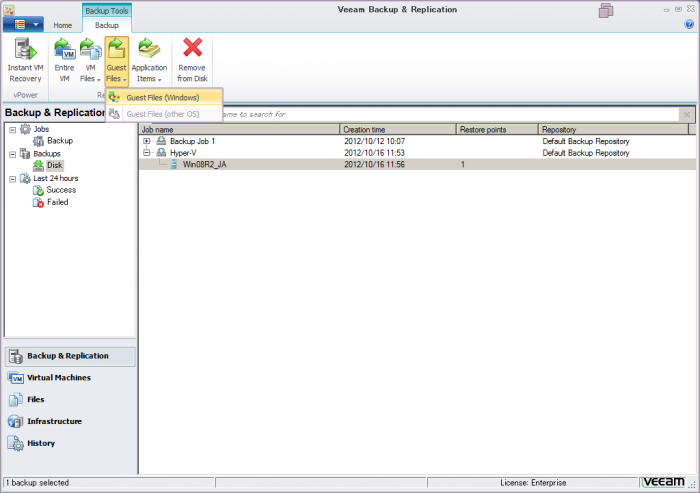Viewport: 700px width, 493px height.
Task: Collapse the Backups tree node
Action: pos(12,154)
